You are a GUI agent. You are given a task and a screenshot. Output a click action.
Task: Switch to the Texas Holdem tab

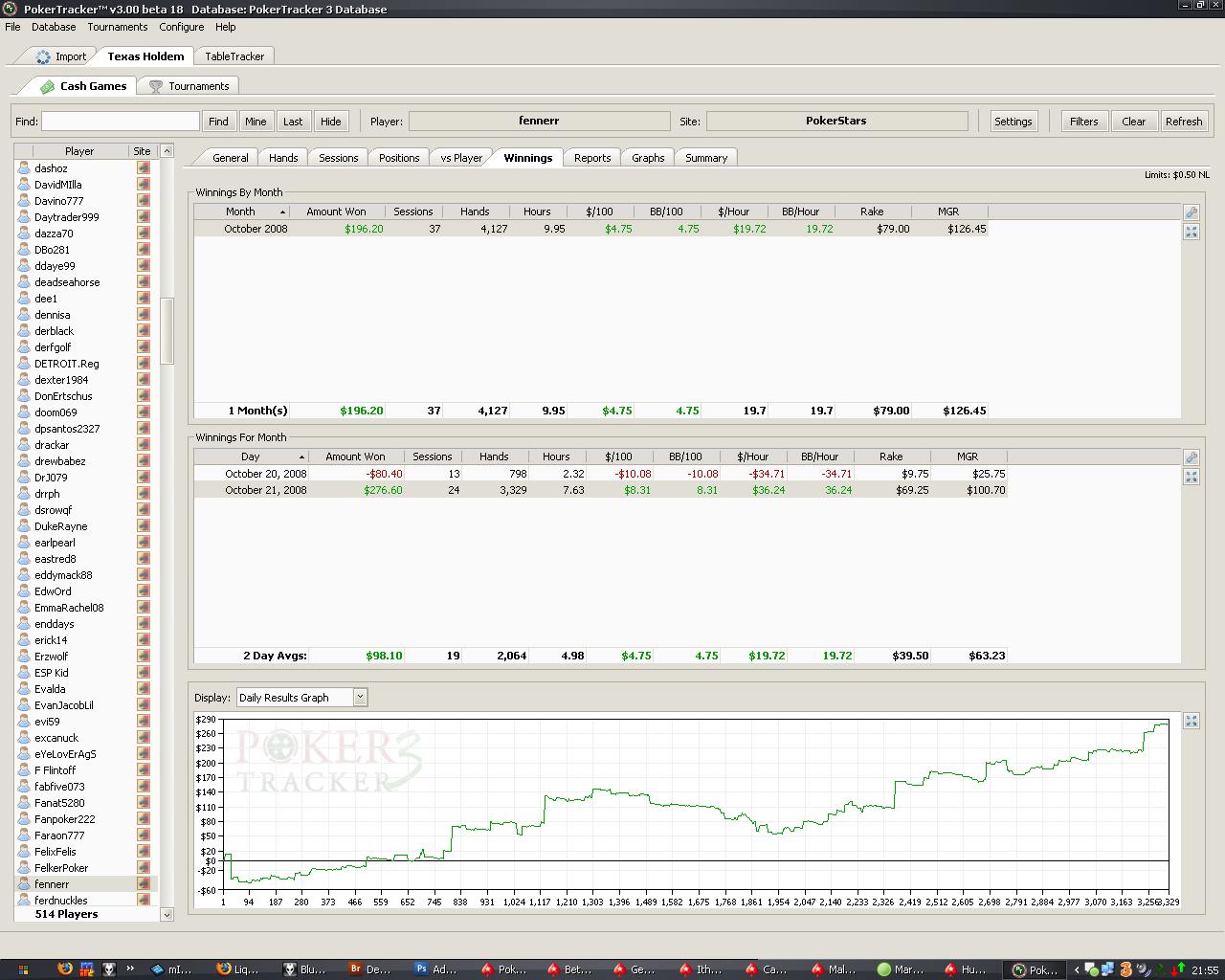(145, 56)
